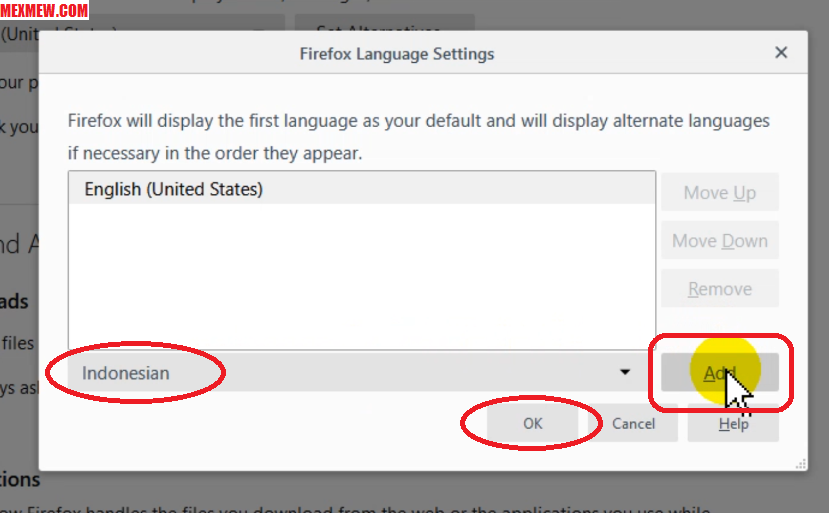
Task: Click the dialog resize grip corner
Action: coord(800,463)
